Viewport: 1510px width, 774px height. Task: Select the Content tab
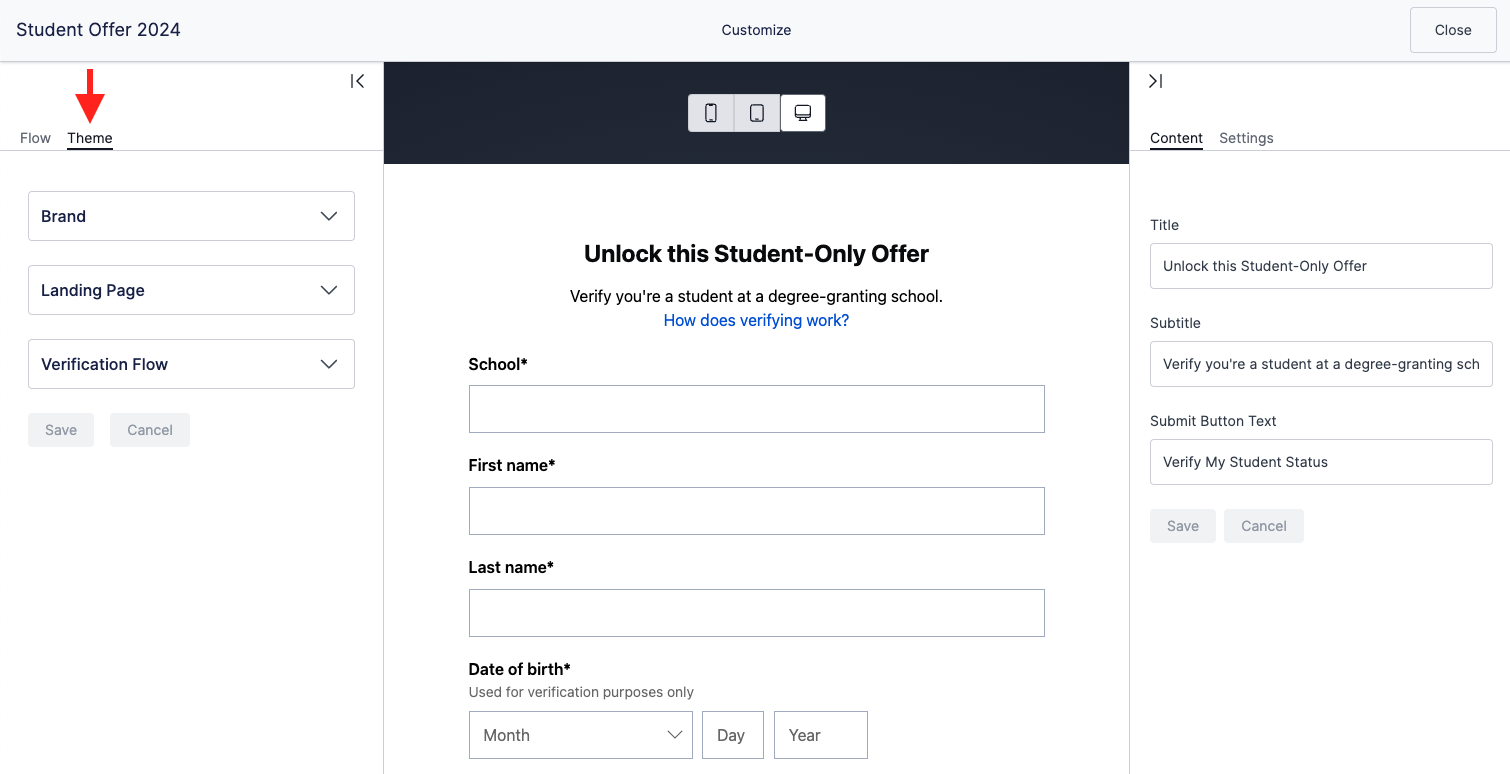[x=1176, y=138]
